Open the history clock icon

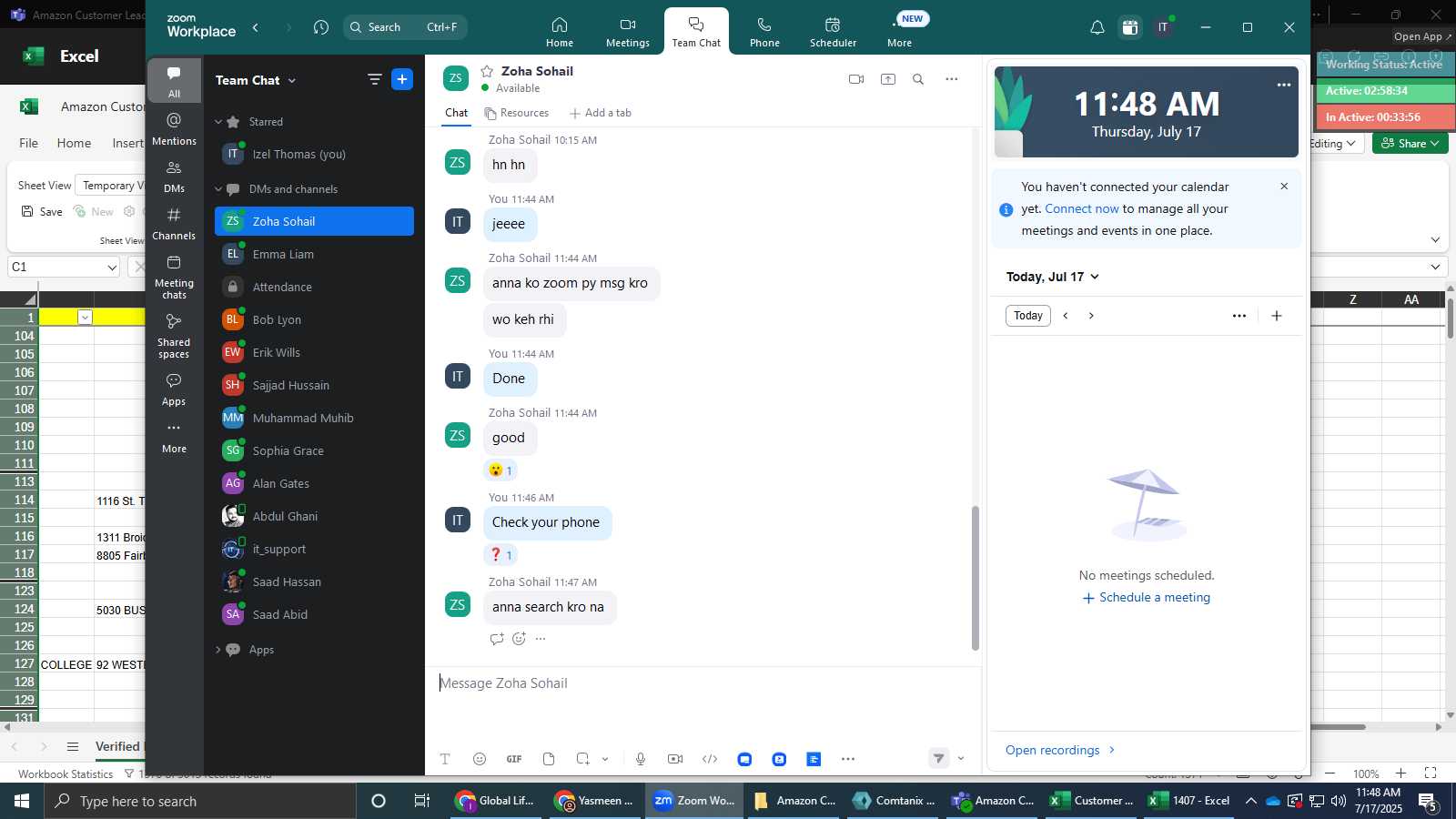[320, 27]
